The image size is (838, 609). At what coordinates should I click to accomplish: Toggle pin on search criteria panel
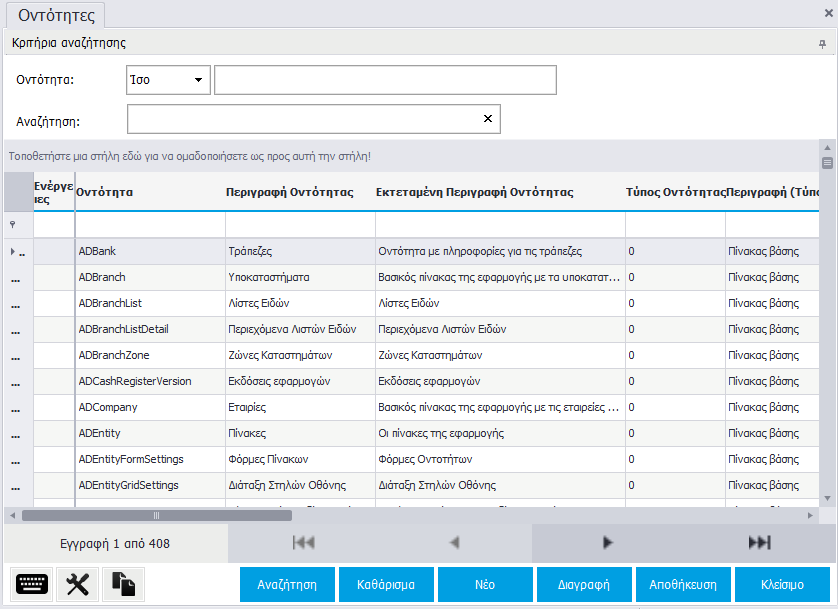click(822, 44)
